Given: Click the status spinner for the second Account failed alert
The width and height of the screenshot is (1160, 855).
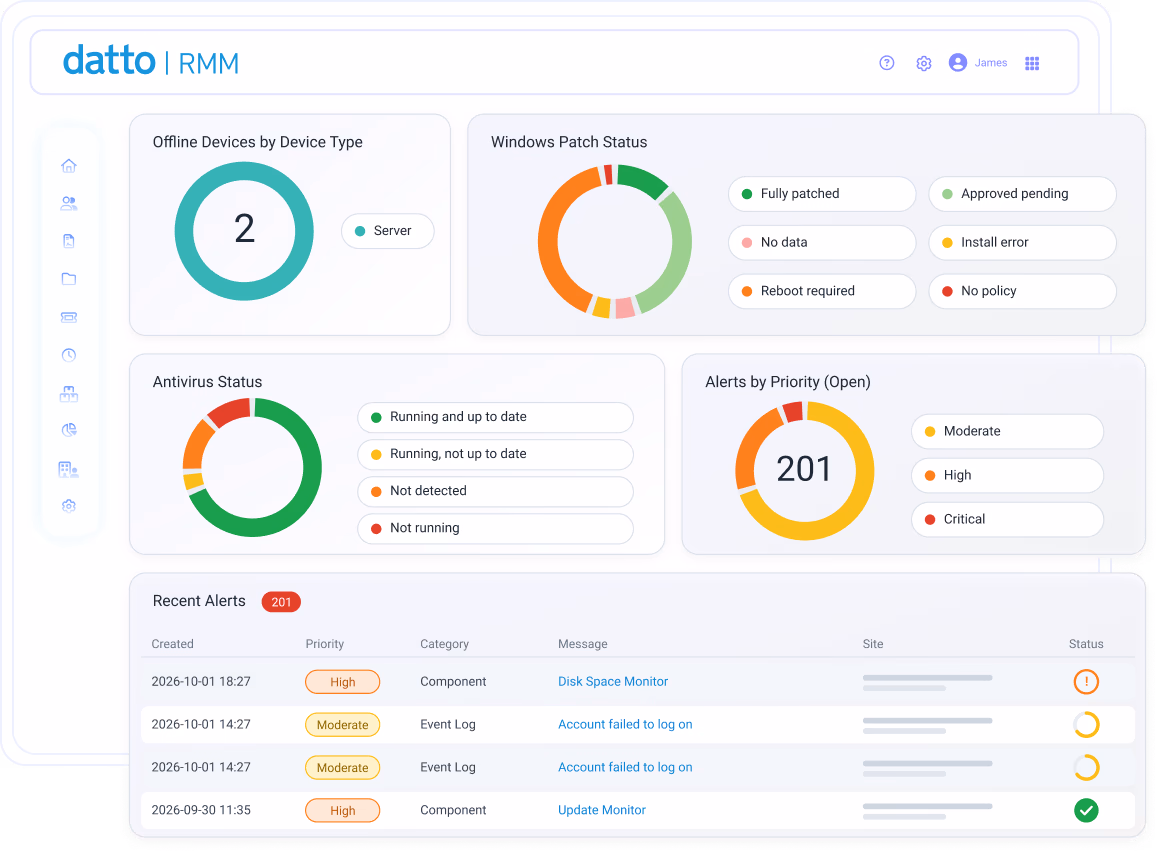Looking at the screenshot, I should click(1086, 768).
